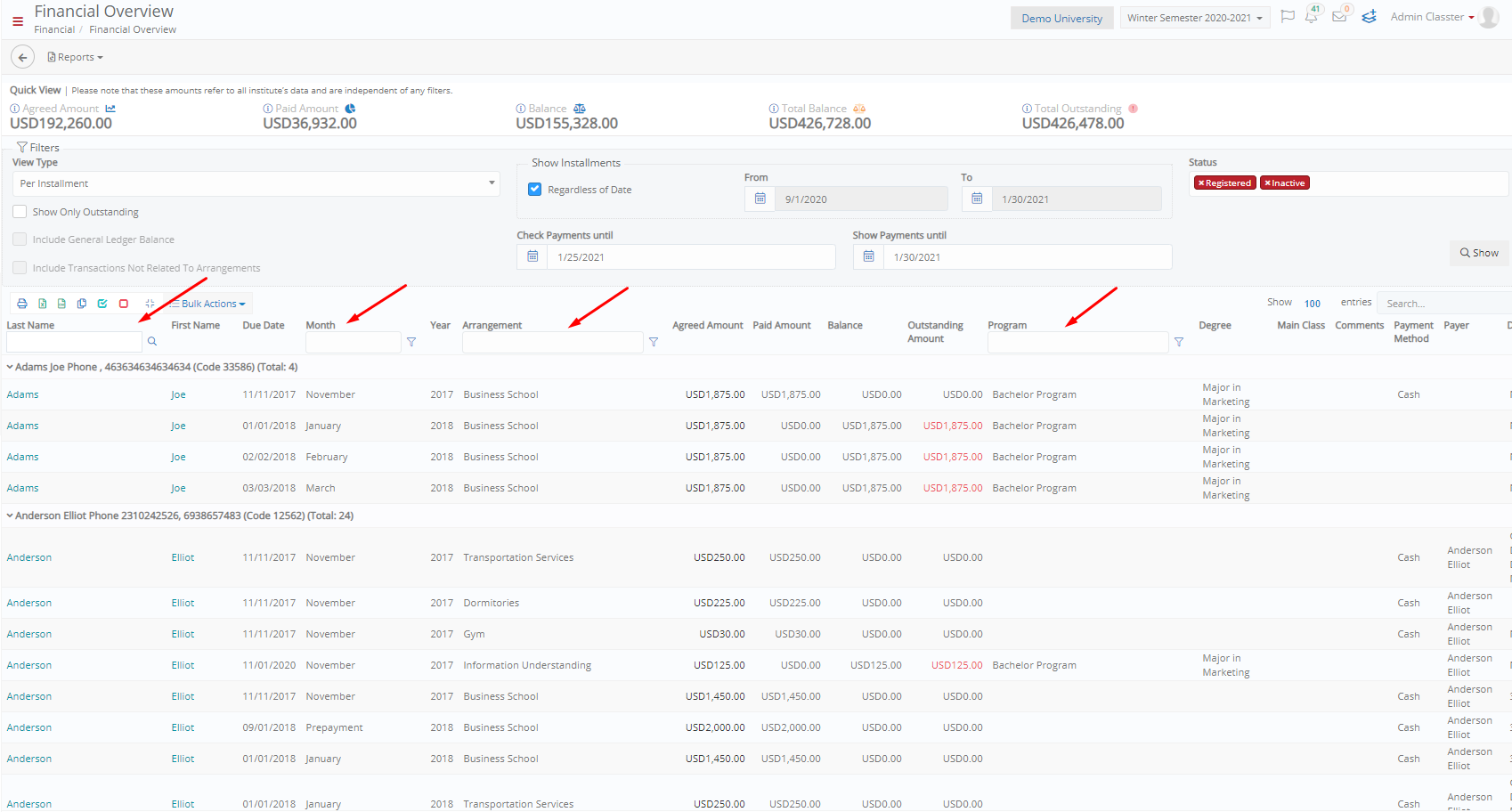Viewport: 1512px width, 812px height.
Task: Click the user avatar picture
Action: click(x=1489, y=17)
